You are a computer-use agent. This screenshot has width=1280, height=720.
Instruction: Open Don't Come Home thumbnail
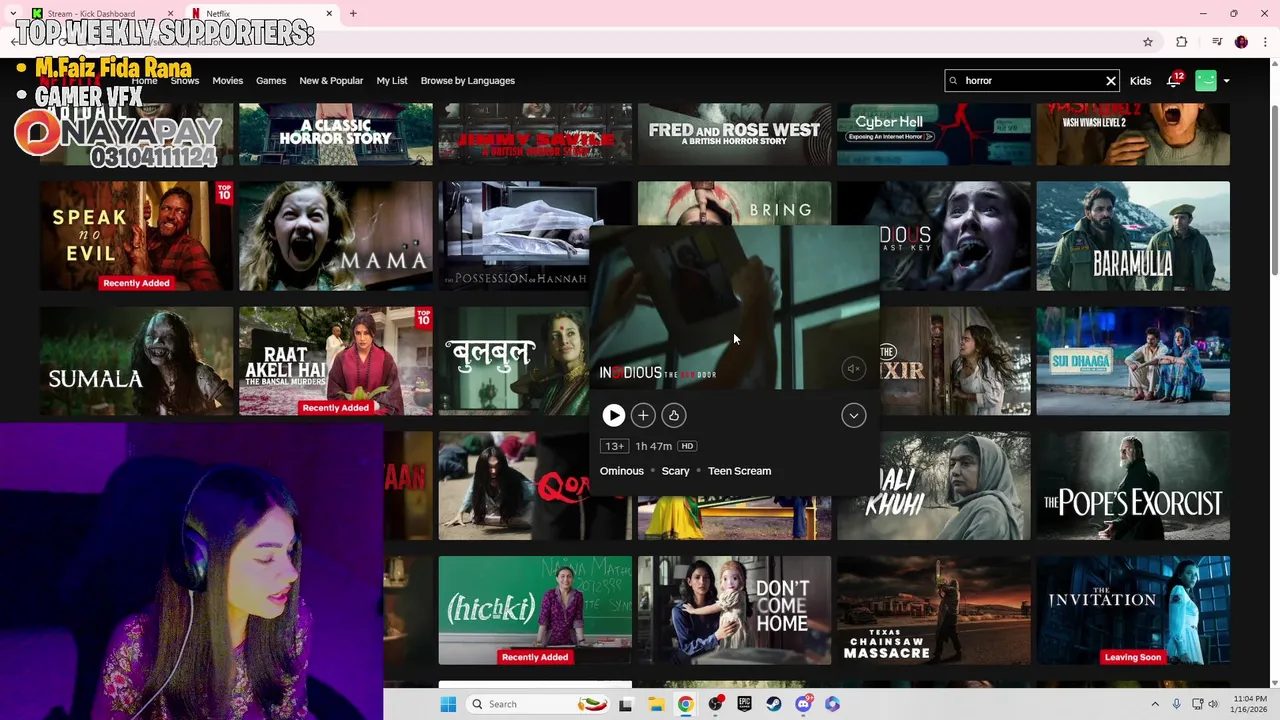[x=734, y=611]
